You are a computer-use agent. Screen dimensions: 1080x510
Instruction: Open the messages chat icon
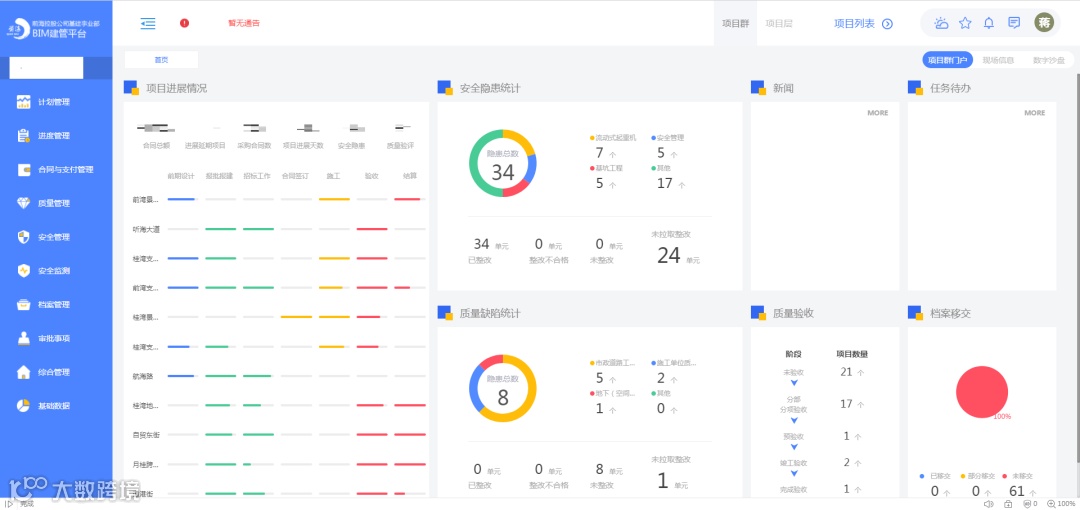tap(1014, 23)
